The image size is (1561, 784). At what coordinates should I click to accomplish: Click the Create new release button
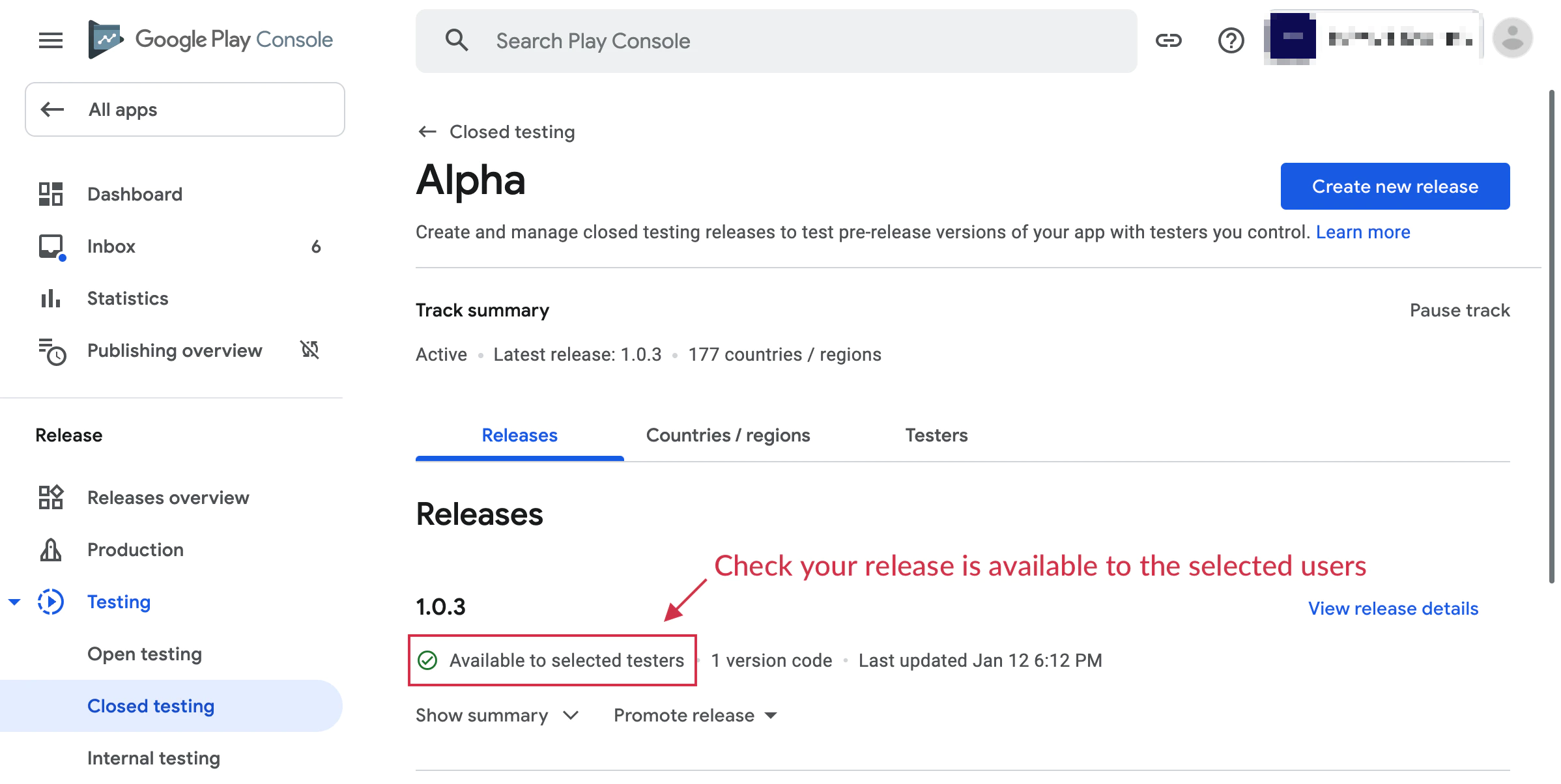click(1395, 186)
